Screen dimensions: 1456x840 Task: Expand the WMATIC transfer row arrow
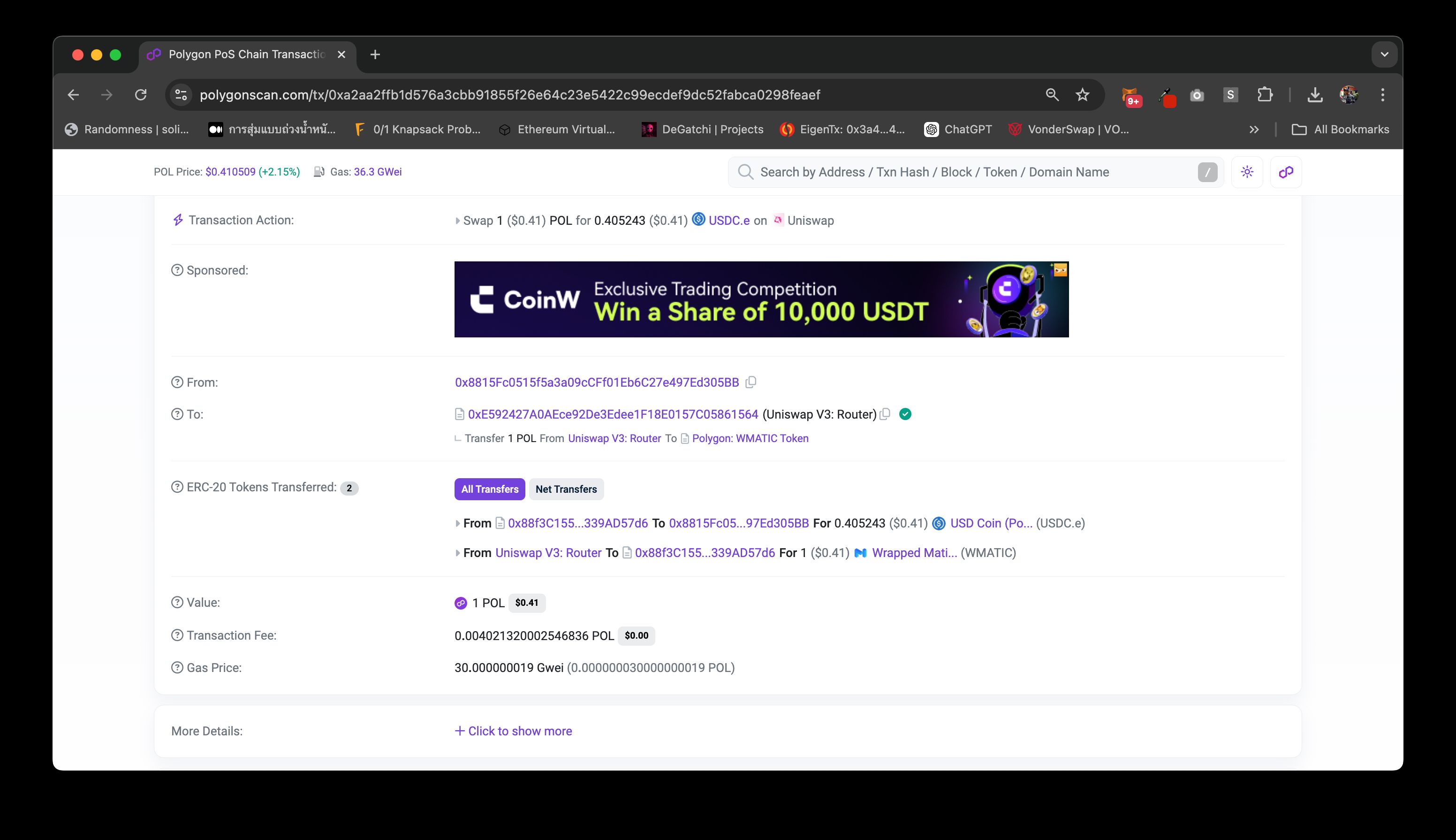tap(457, 553)
